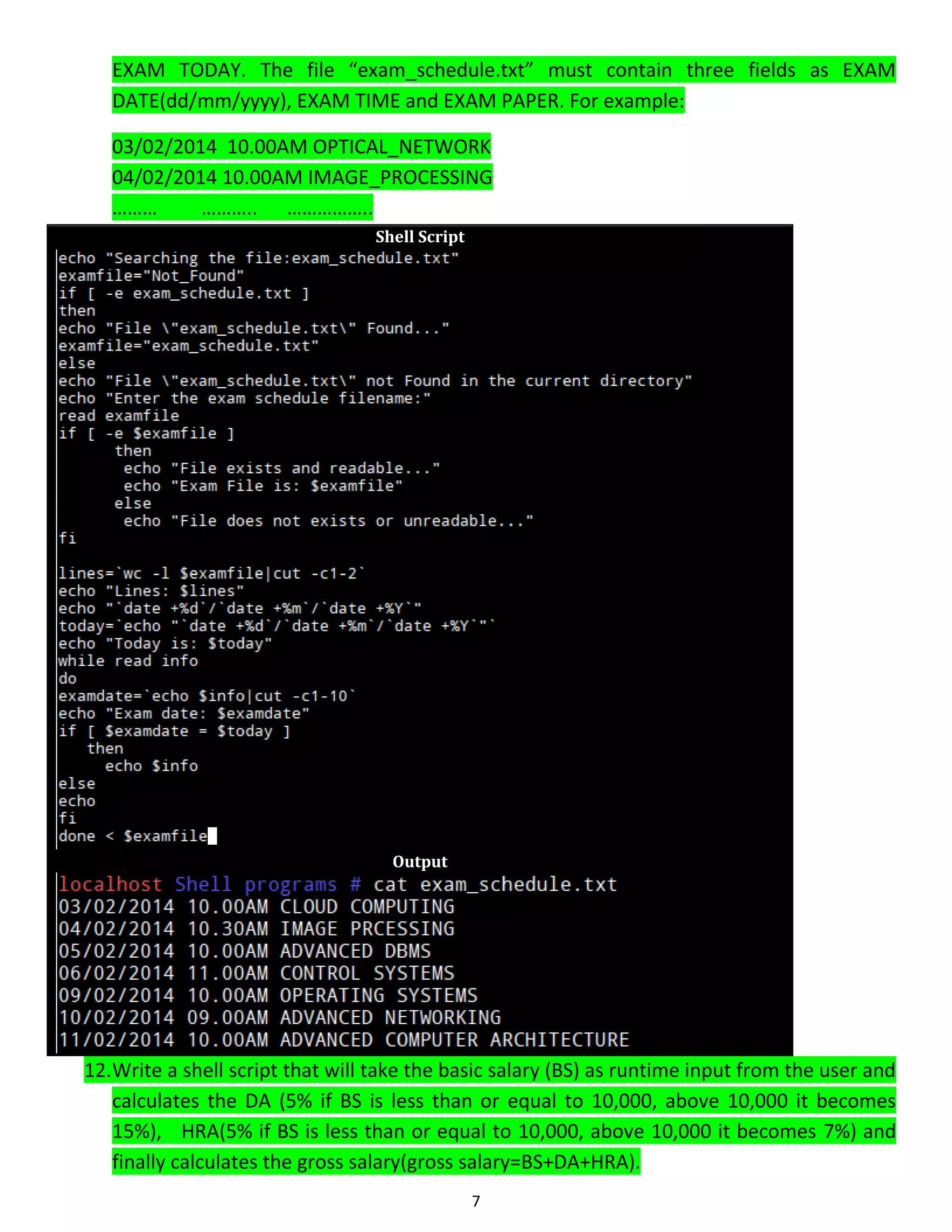Click the '03/02/2014 10.00AM OPTICAL_NETWORK' example line
This screenshot has height=1232, width=952.
pyautogui.click(x=302, y=146)
